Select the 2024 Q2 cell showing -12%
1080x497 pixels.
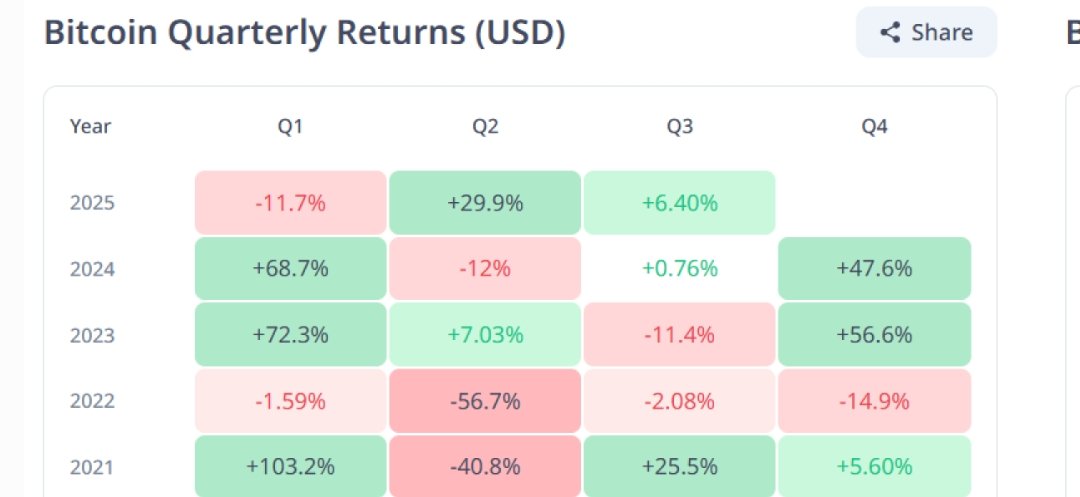click(485, 269)
